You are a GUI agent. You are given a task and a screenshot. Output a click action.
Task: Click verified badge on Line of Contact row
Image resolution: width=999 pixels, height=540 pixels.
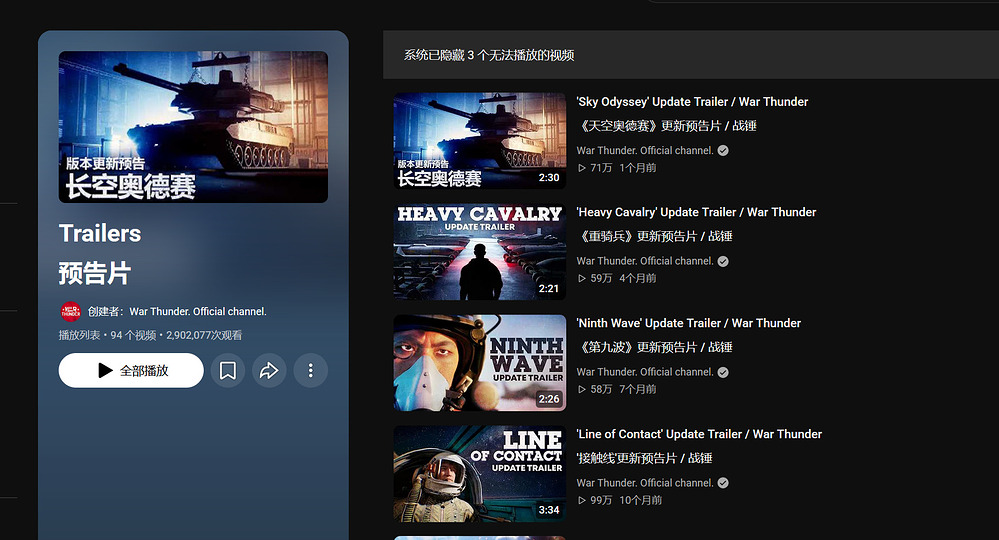(x=723, y=483)
